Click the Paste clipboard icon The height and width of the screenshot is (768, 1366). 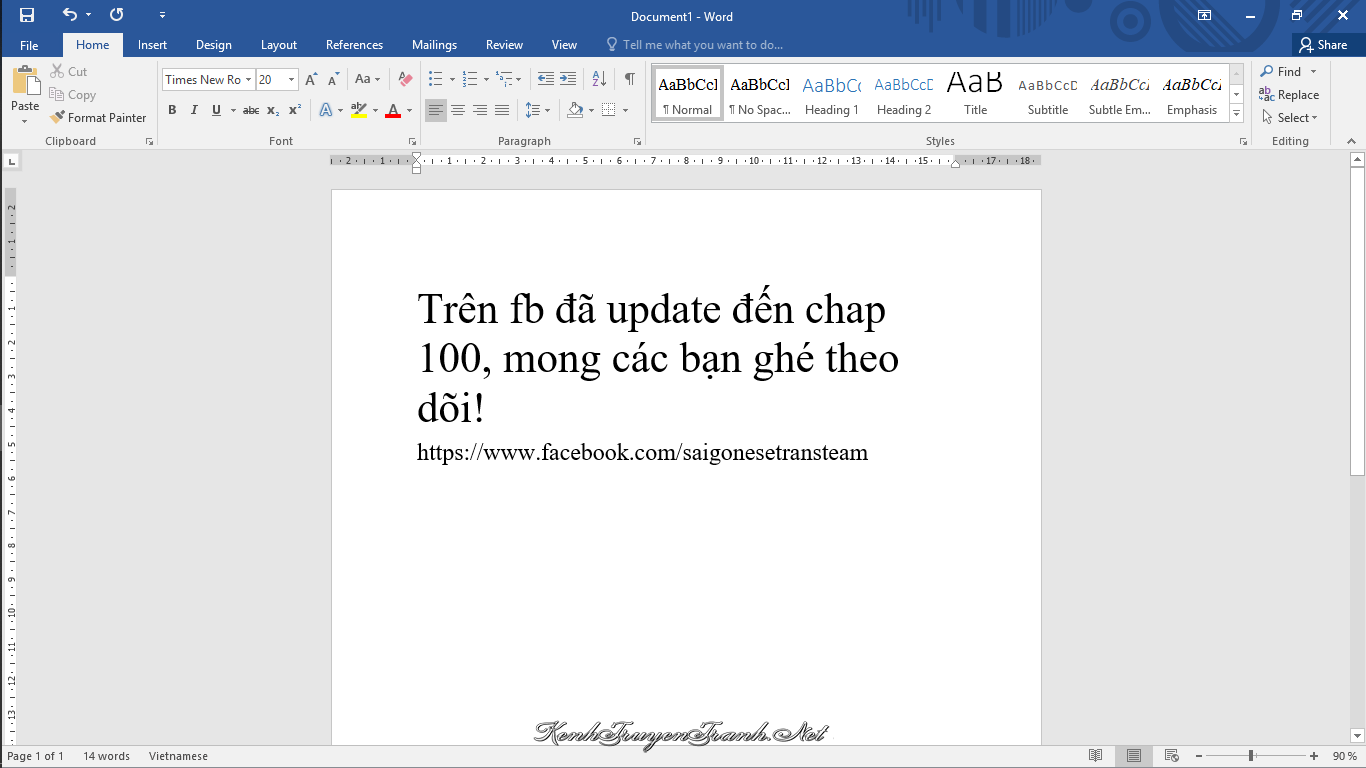click(25, 82)
